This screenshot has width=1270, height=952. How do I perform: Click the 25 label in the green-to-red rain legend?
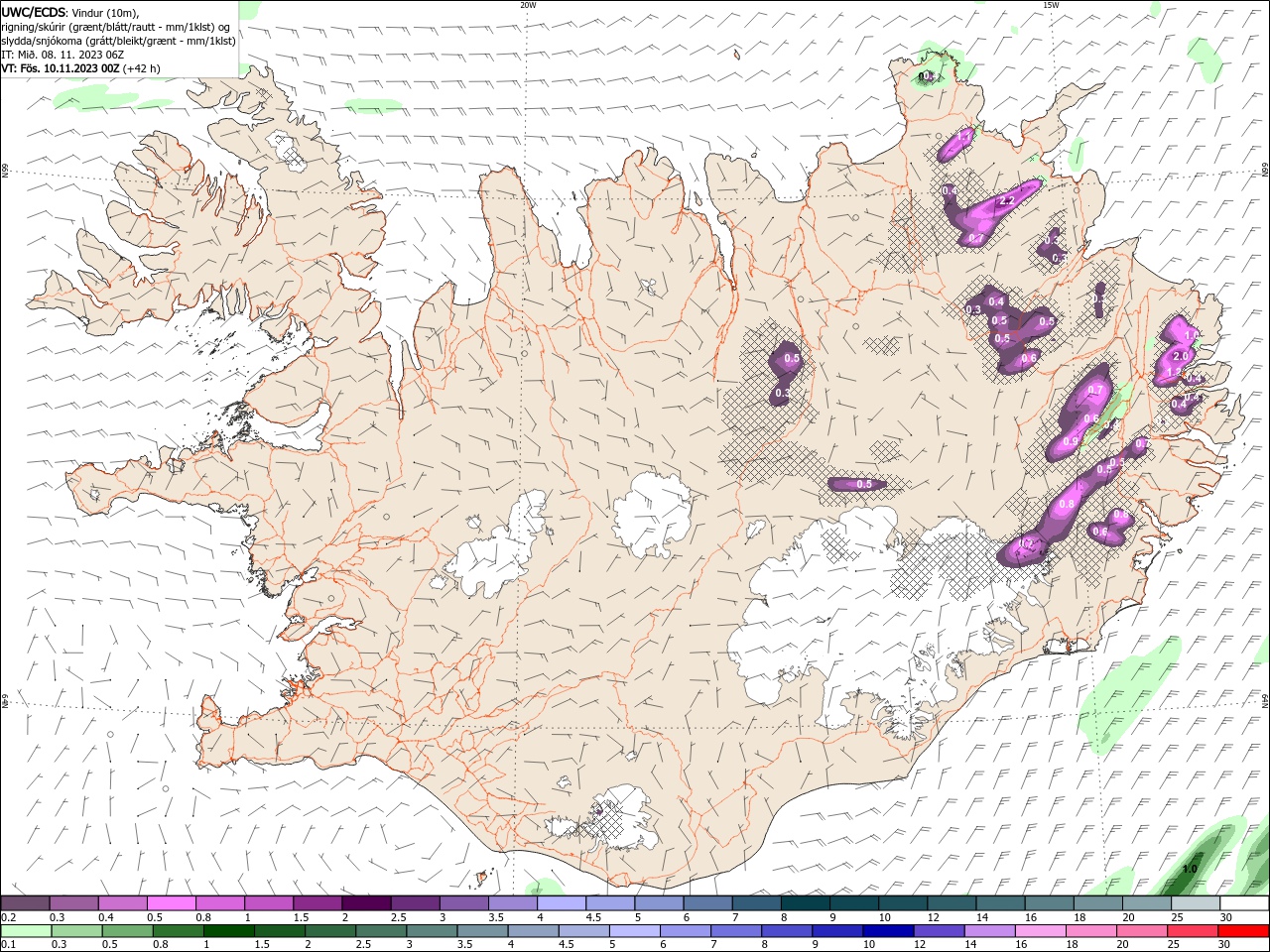[x=1176, y=945]
